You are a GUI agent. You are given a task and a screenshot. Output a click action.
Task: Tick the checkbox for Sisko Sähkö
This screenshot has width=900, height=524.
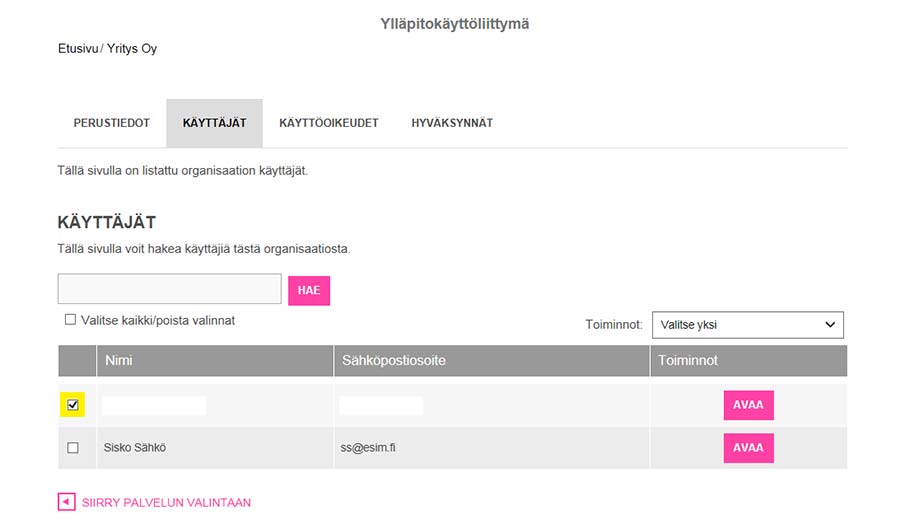coord(73,448)
